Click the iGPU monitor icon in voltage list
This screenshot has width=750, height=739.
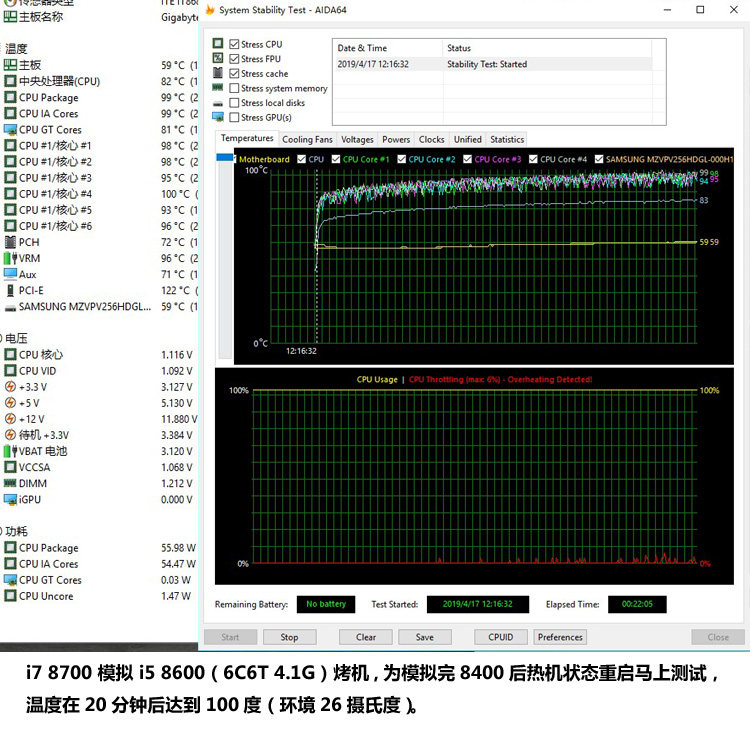(x=10, y=499)
